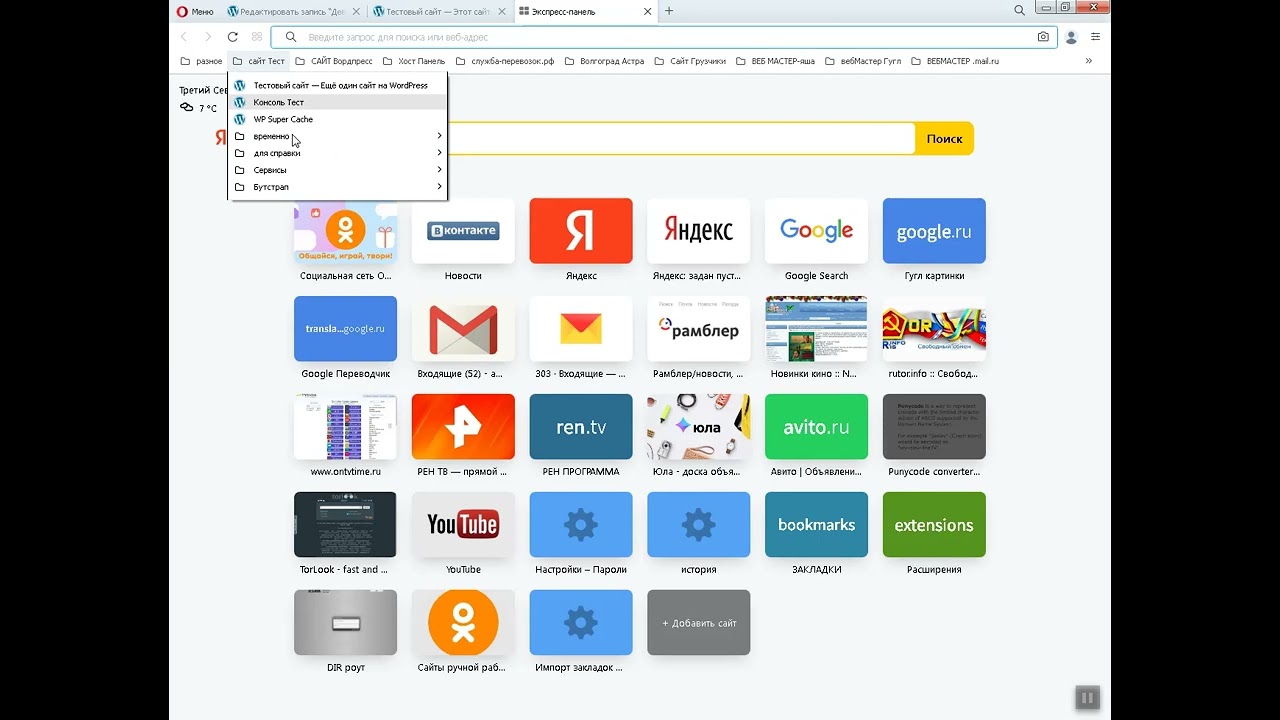
Task: Open the Google Переводчик tile
Action: point(345,329)
